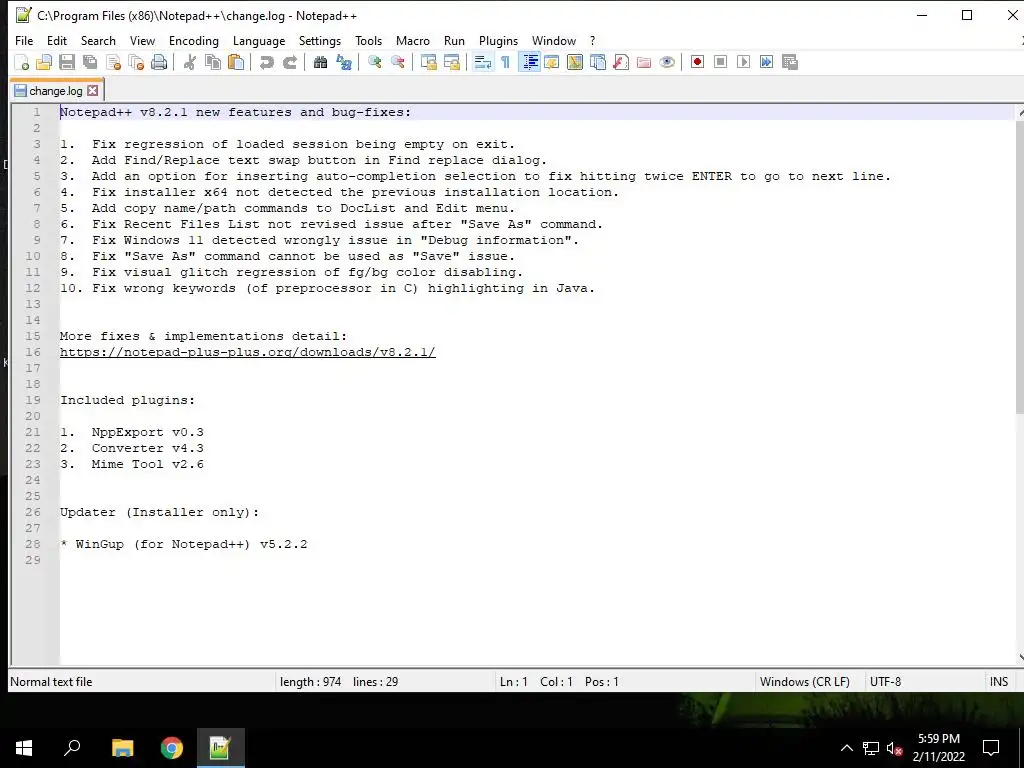This screenshot has width=1024, height=768.
Task: Toggle the Show Indent Guide icon
Action: click(530, 63)
